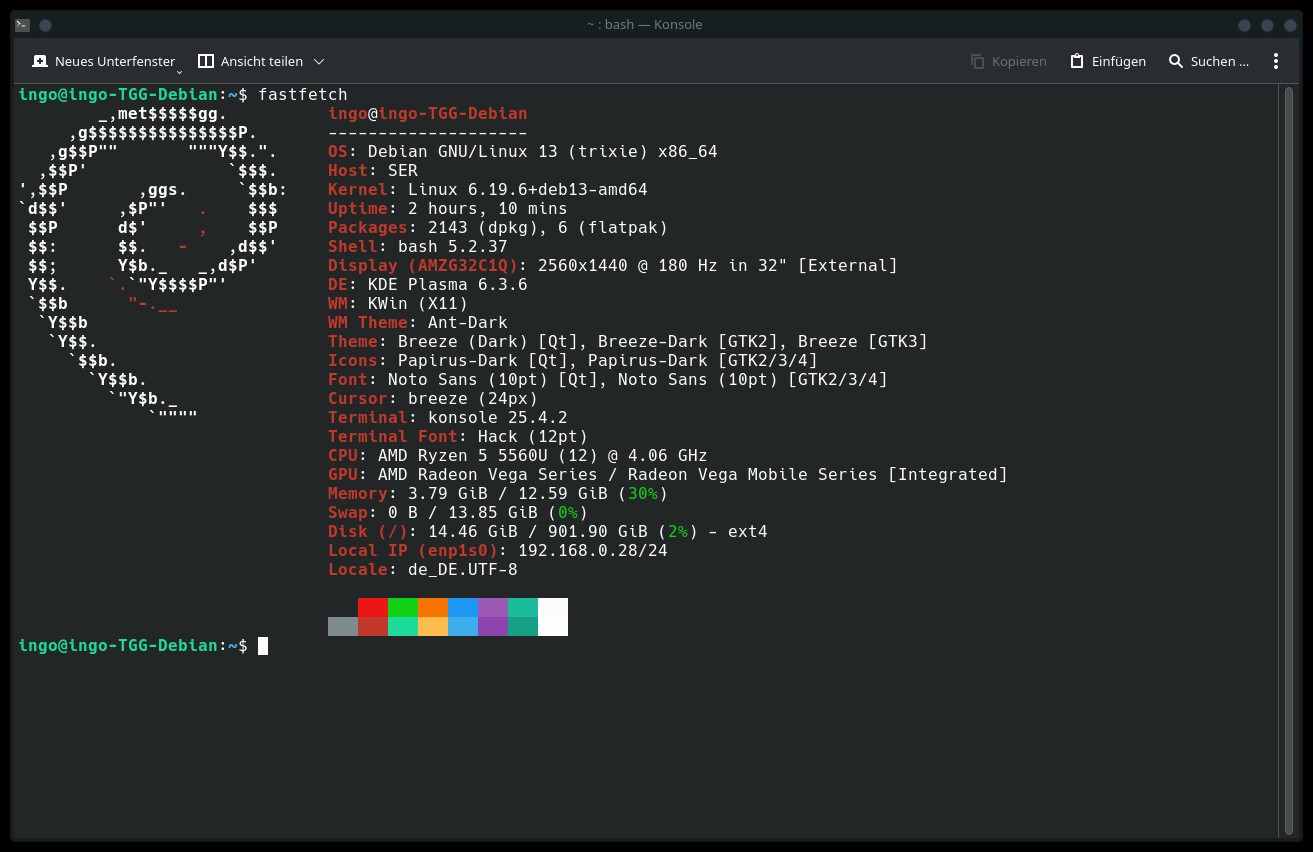Click the Einfügen clipboard paste icon
Screen dimensions: 1313x852
pyautogui.click(x=1077, y=61)
